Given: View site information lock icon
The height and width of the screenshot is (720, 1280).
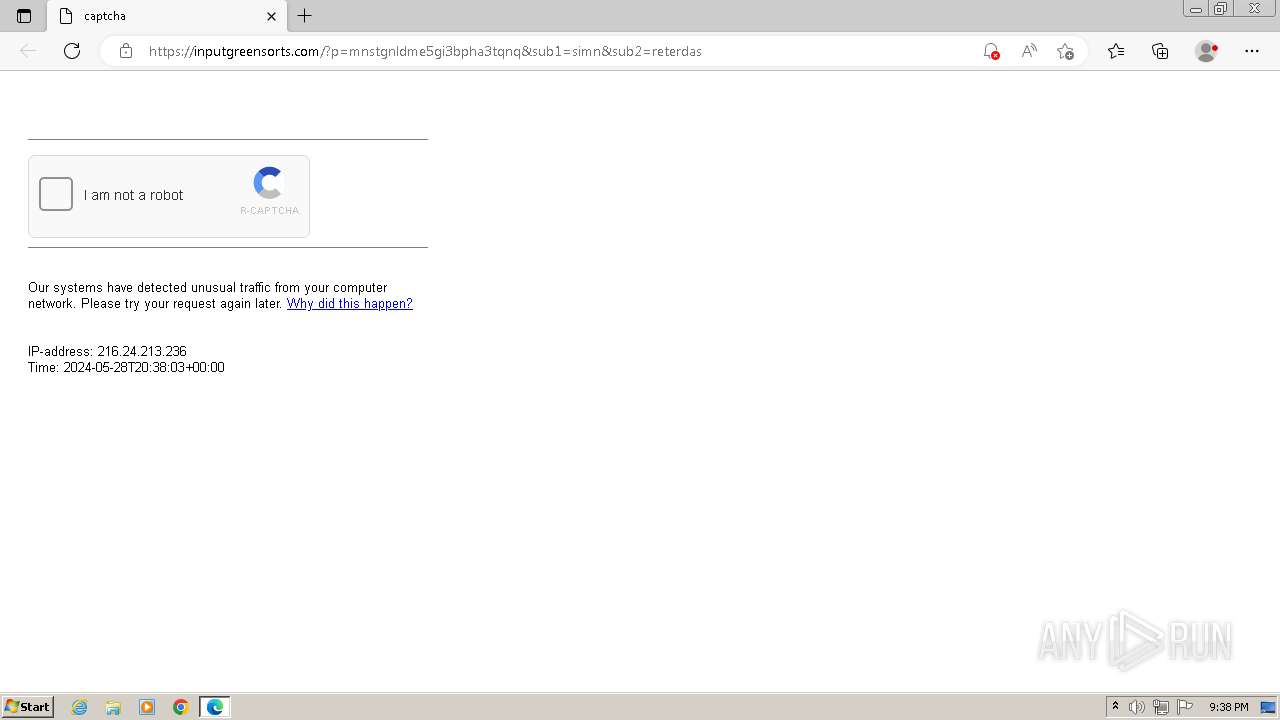Looking at the screenshot, I should coord(126,51).
